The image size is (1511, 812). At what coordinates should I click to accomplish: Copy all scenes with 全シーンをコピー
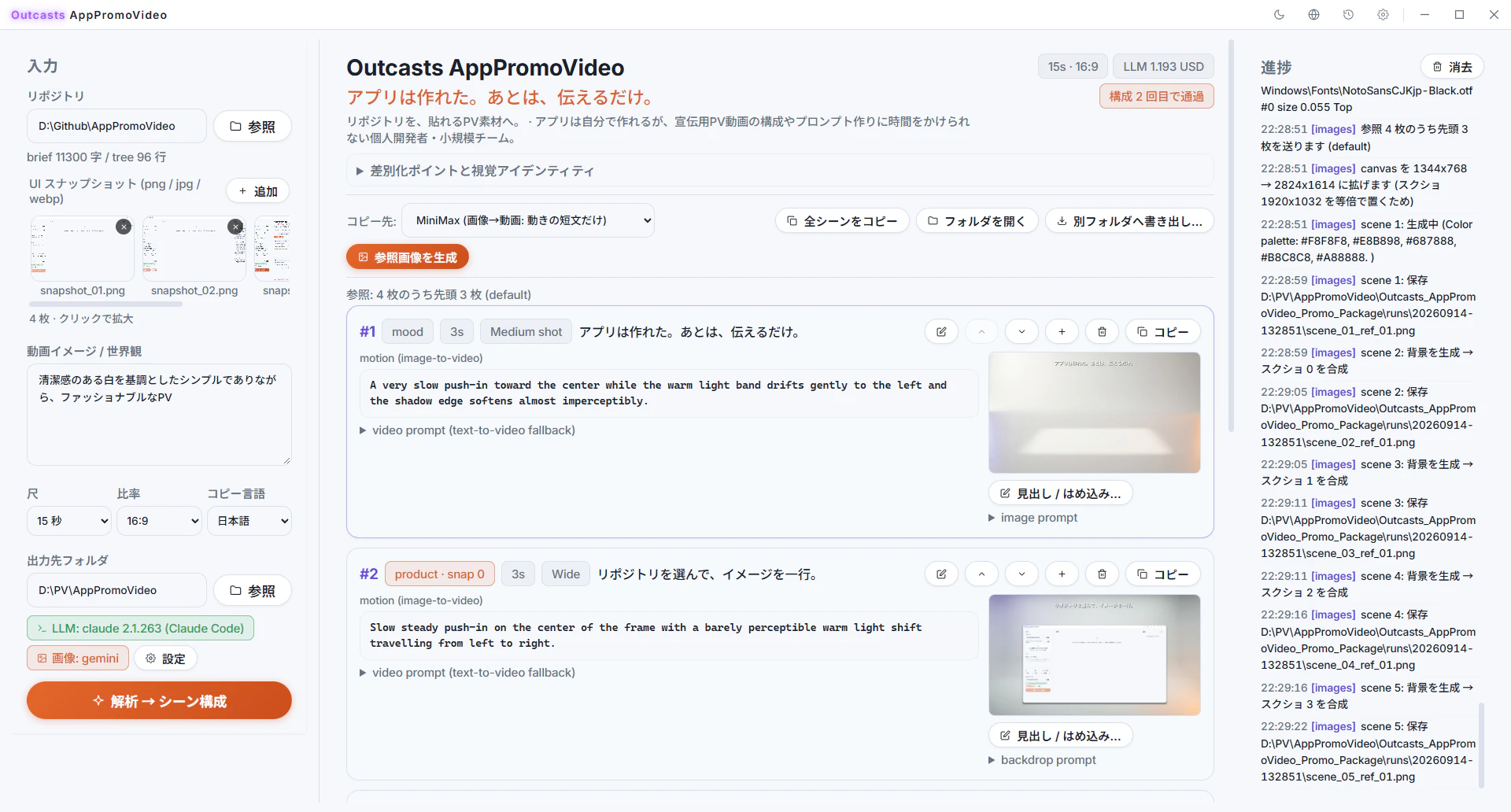[842, 221]
